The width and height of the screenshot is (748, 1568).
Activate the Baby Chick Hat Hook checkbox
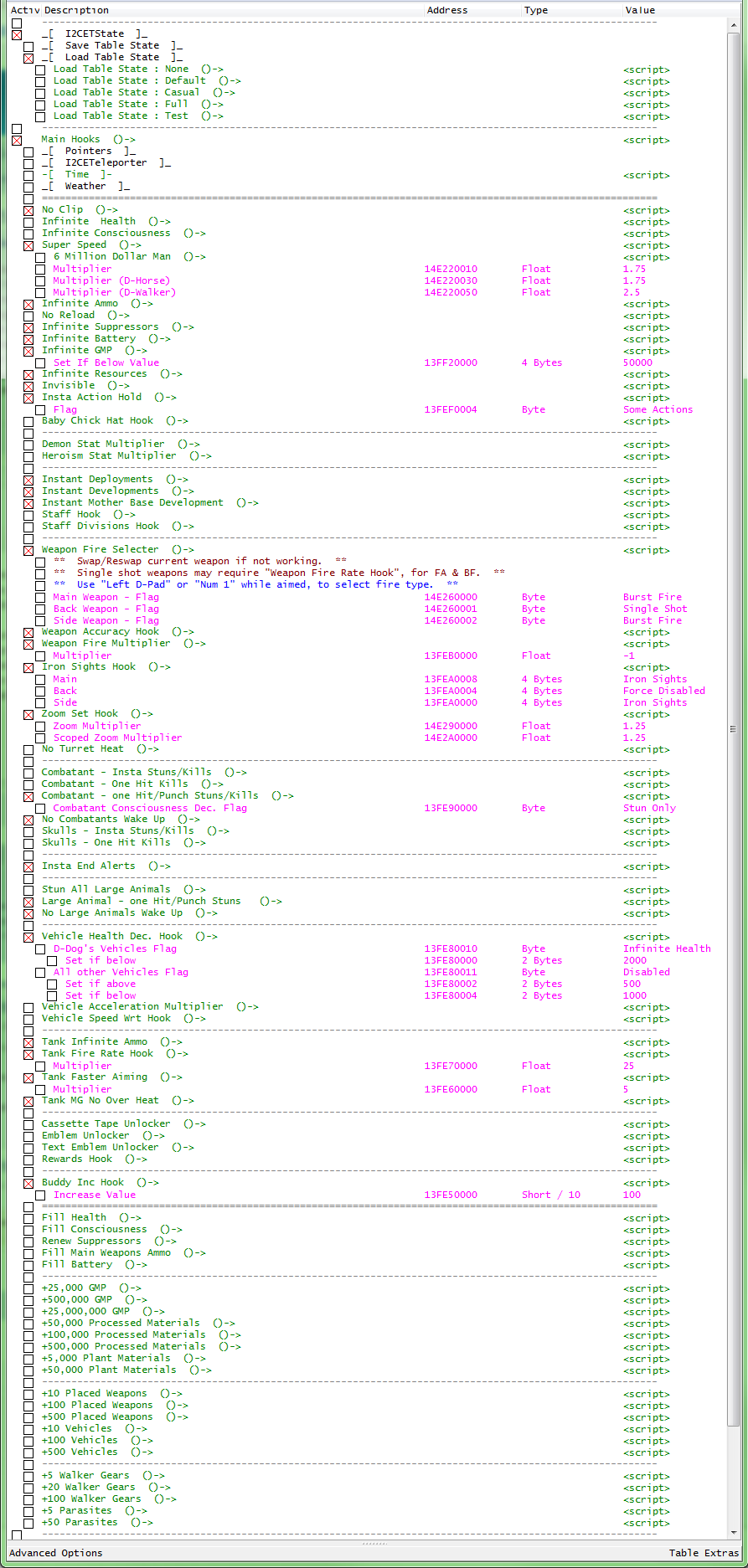pos(28,422)
